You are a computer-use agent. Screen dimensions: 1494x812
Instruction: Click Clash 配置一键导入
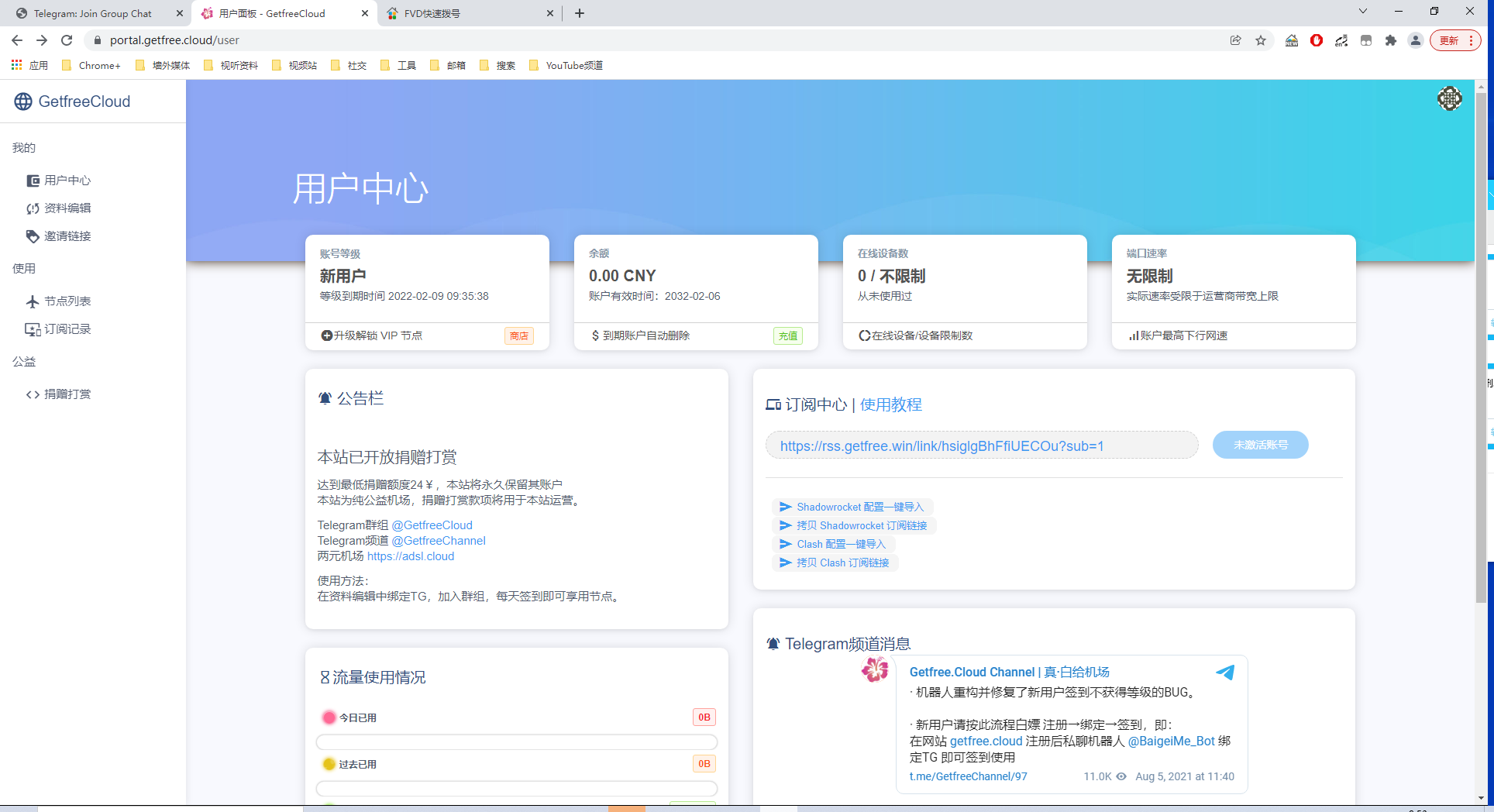(833, 544)
